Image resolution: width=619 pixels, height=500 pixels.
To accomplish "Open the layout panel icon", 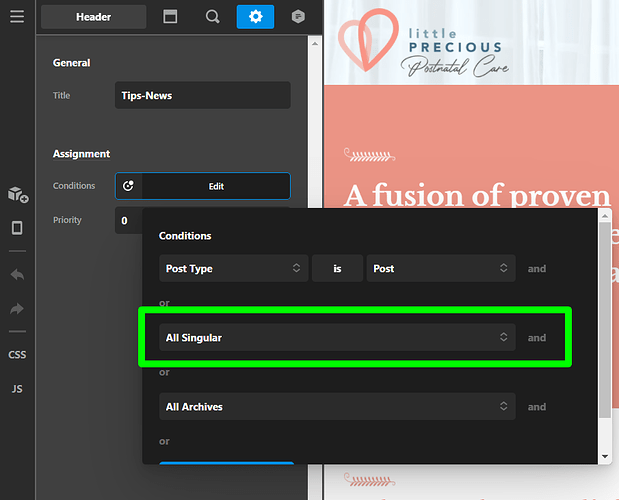I will pyautogui.click(x=170, y=17).
